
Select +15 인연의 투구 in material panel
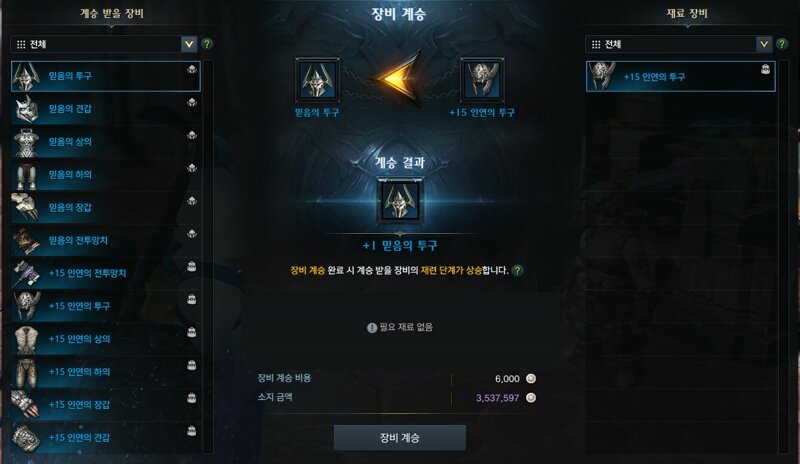pos(681,77)
